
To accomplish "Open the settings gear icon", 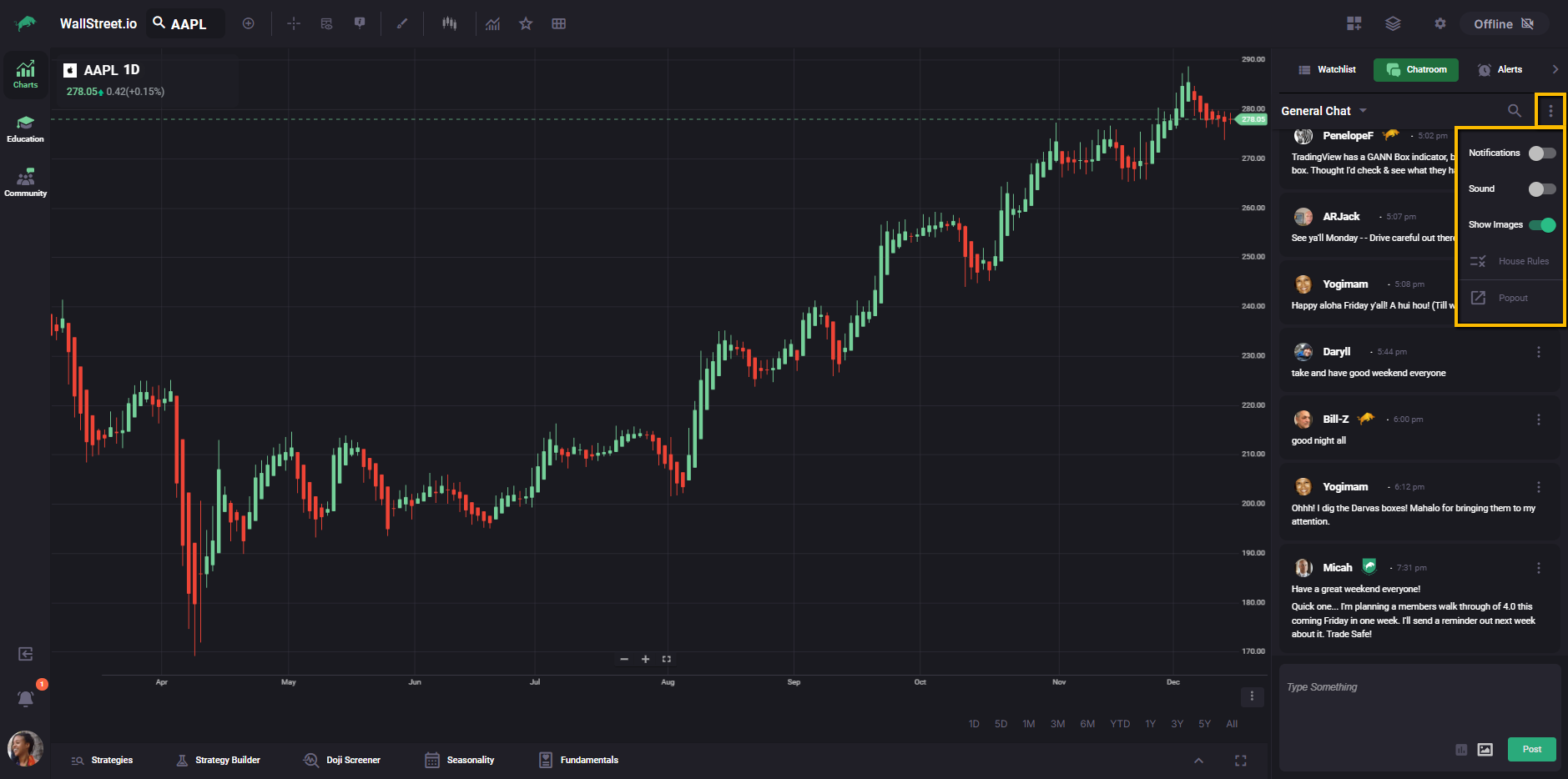I will coord(1439,23).
